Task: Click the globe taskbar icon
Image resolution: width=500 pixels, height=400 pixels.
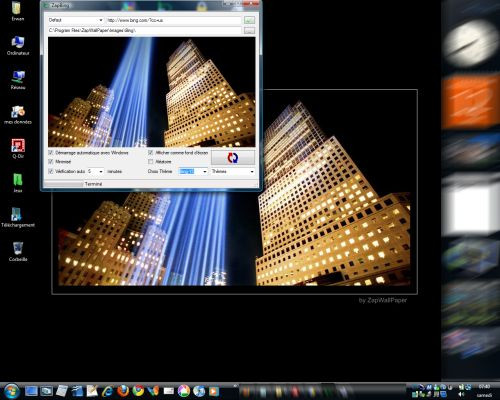Action: pos(199,391)
